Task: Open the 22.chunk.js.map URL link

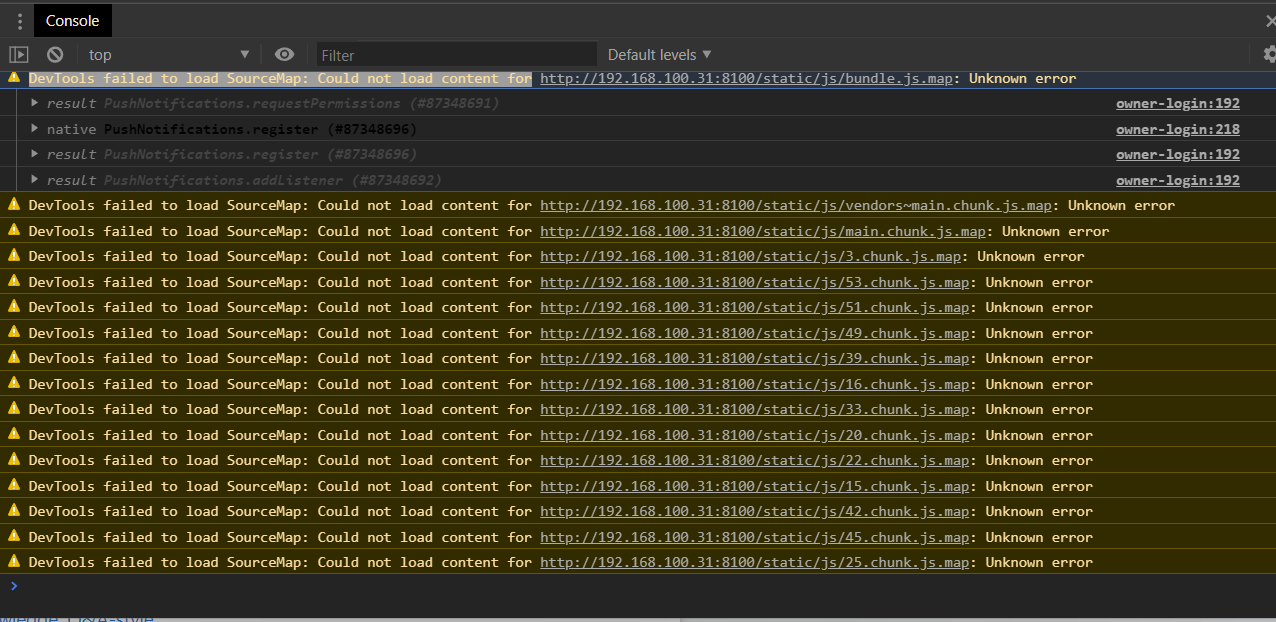Action: point(755,460)
